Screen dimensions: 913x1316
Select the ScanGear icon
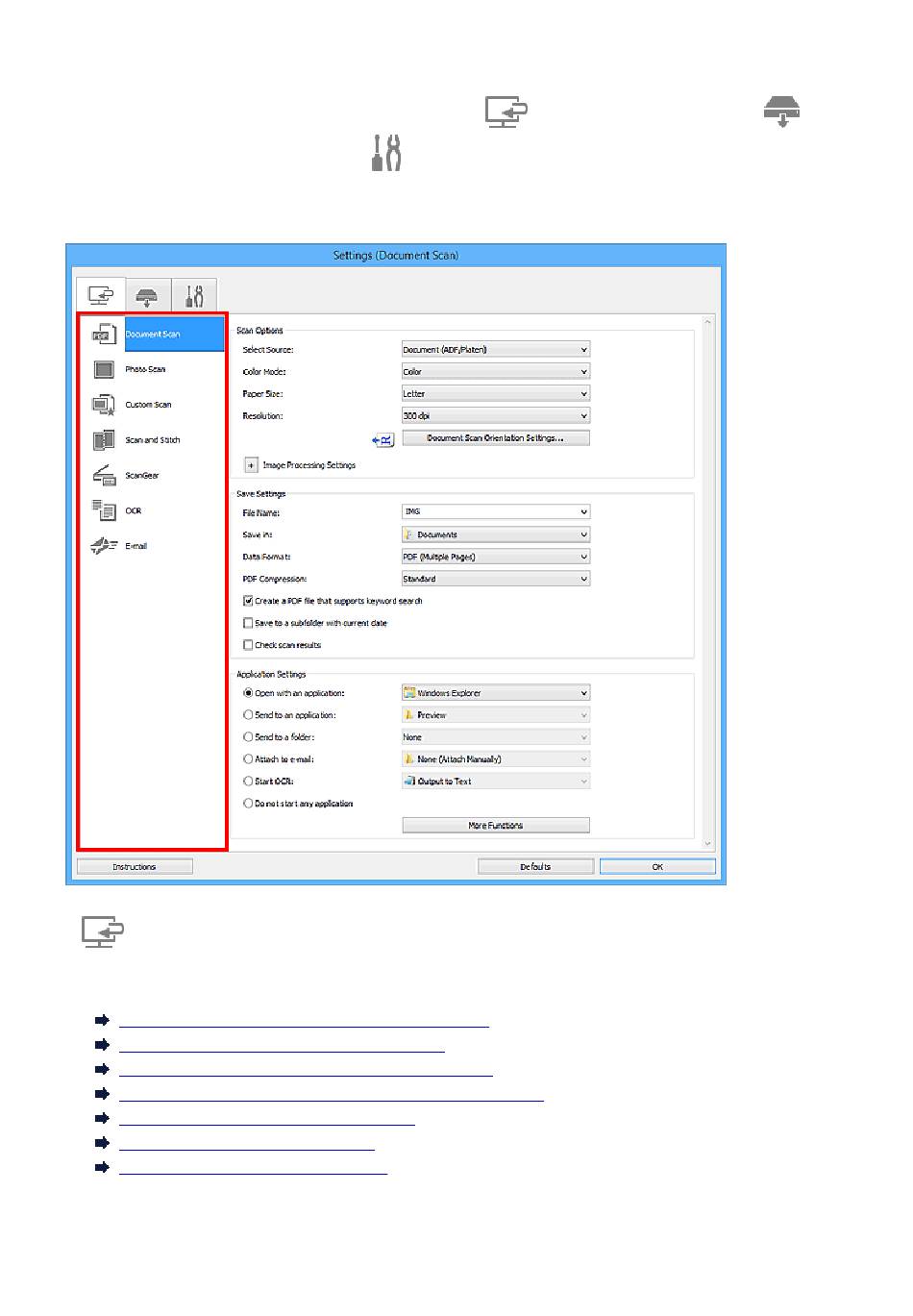point(104,476)
